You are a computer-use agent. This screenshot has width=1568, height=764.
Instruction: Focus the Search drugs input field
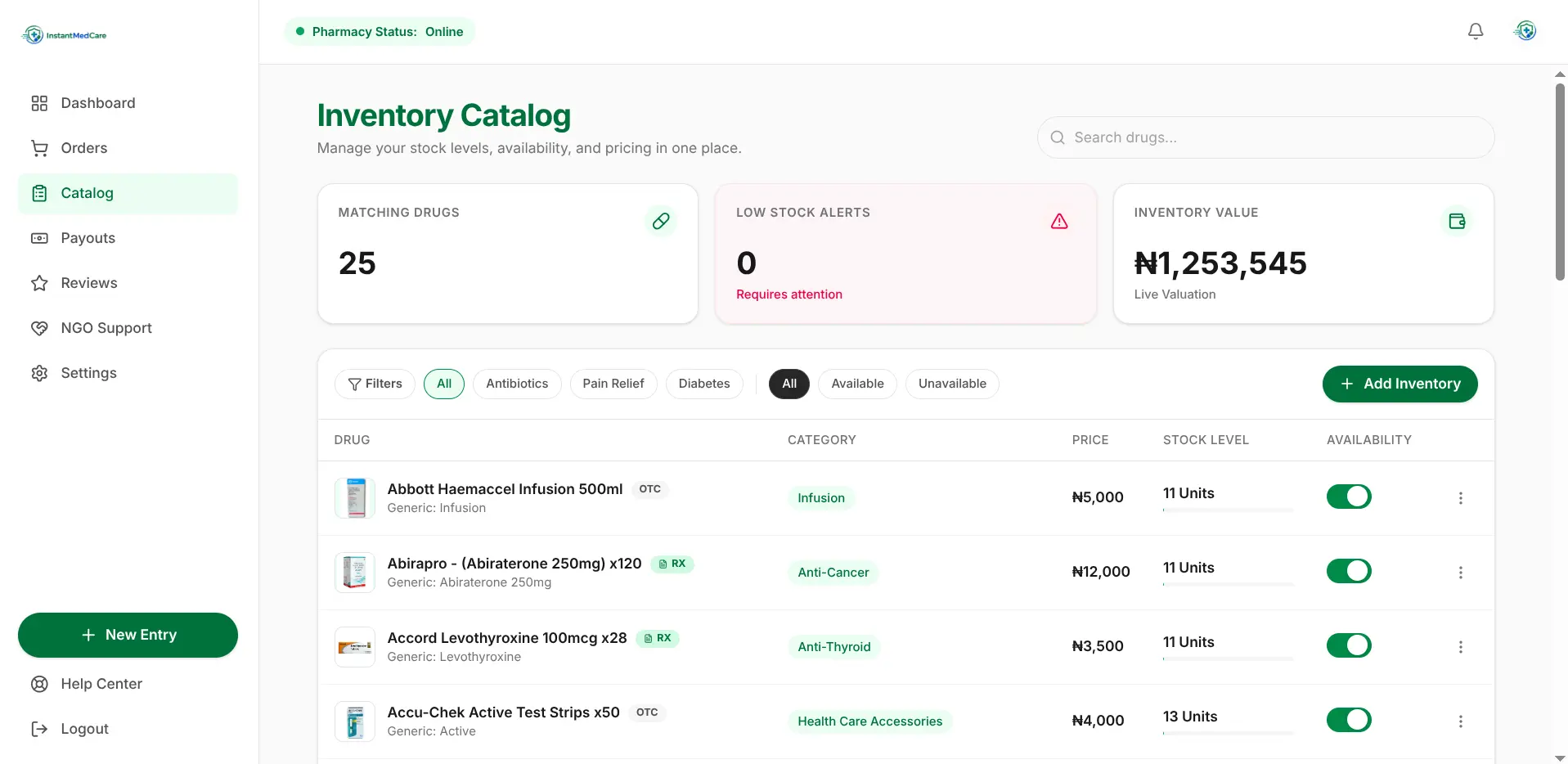(x=1265, y=137)
